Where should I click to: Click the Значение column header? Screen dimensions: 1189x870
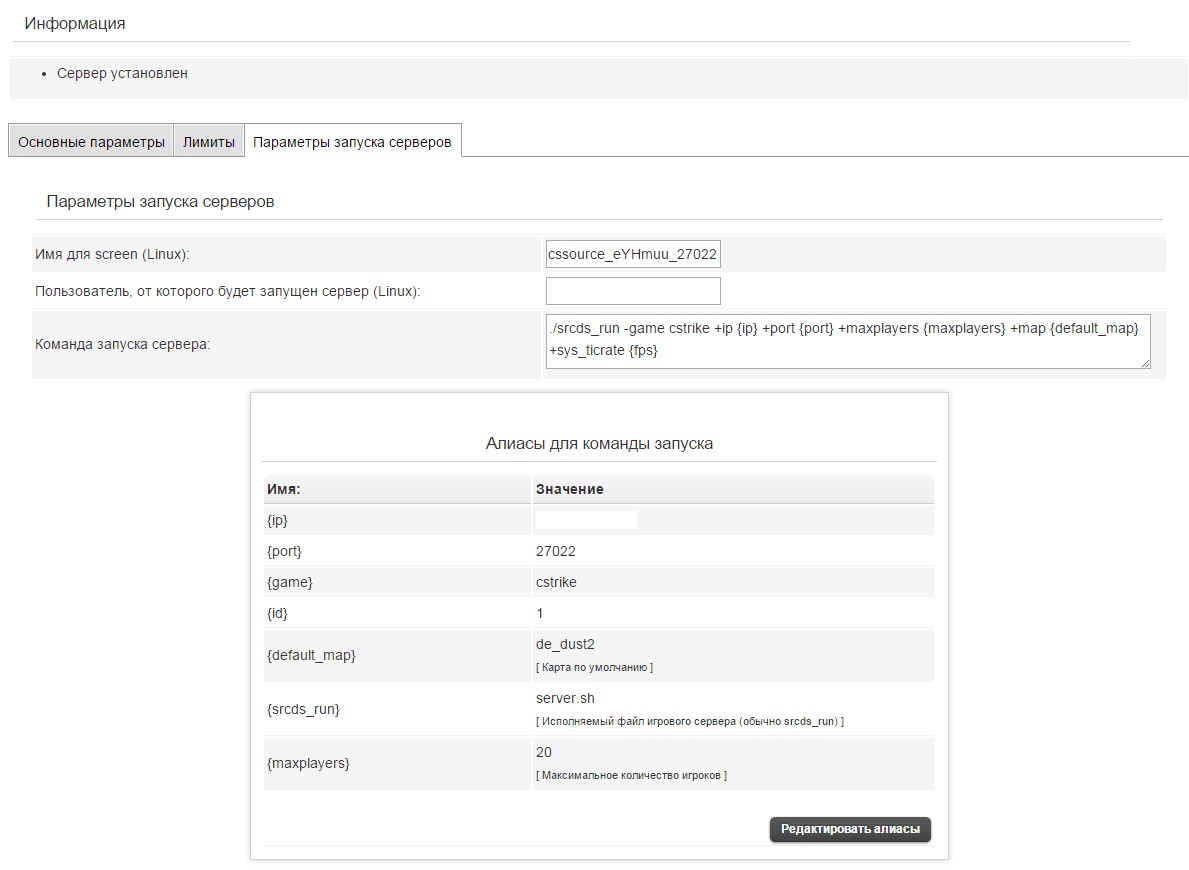tap(569, 489)
